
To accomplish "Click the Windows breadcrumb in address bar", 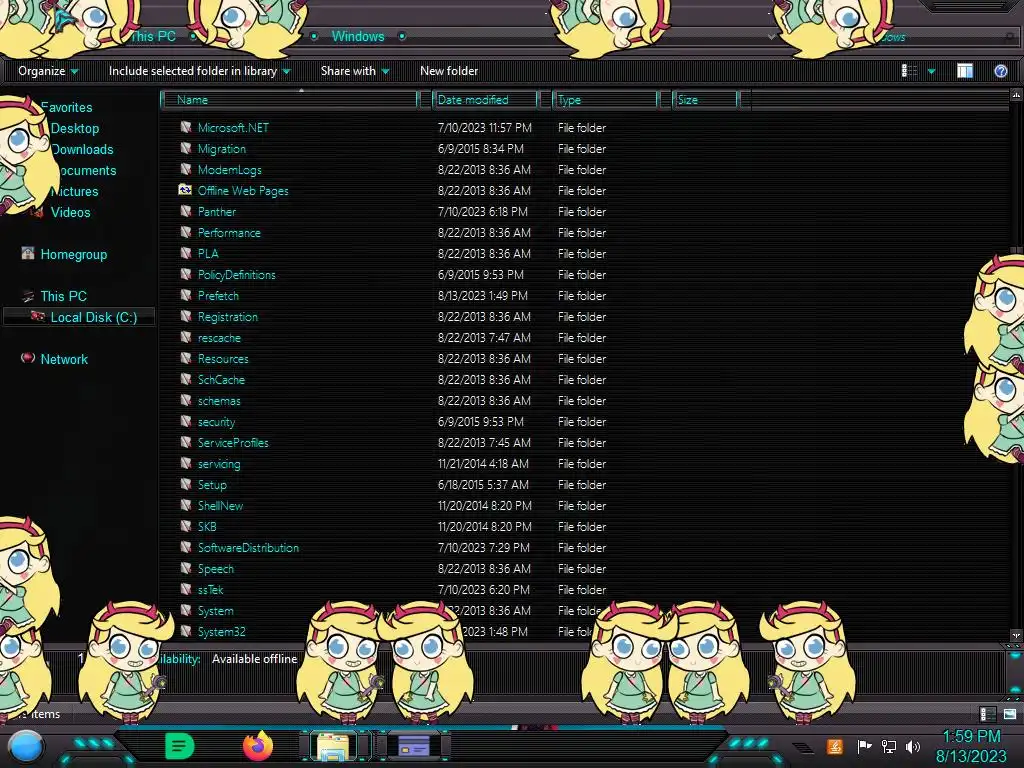I will click(x=358, y=37).
